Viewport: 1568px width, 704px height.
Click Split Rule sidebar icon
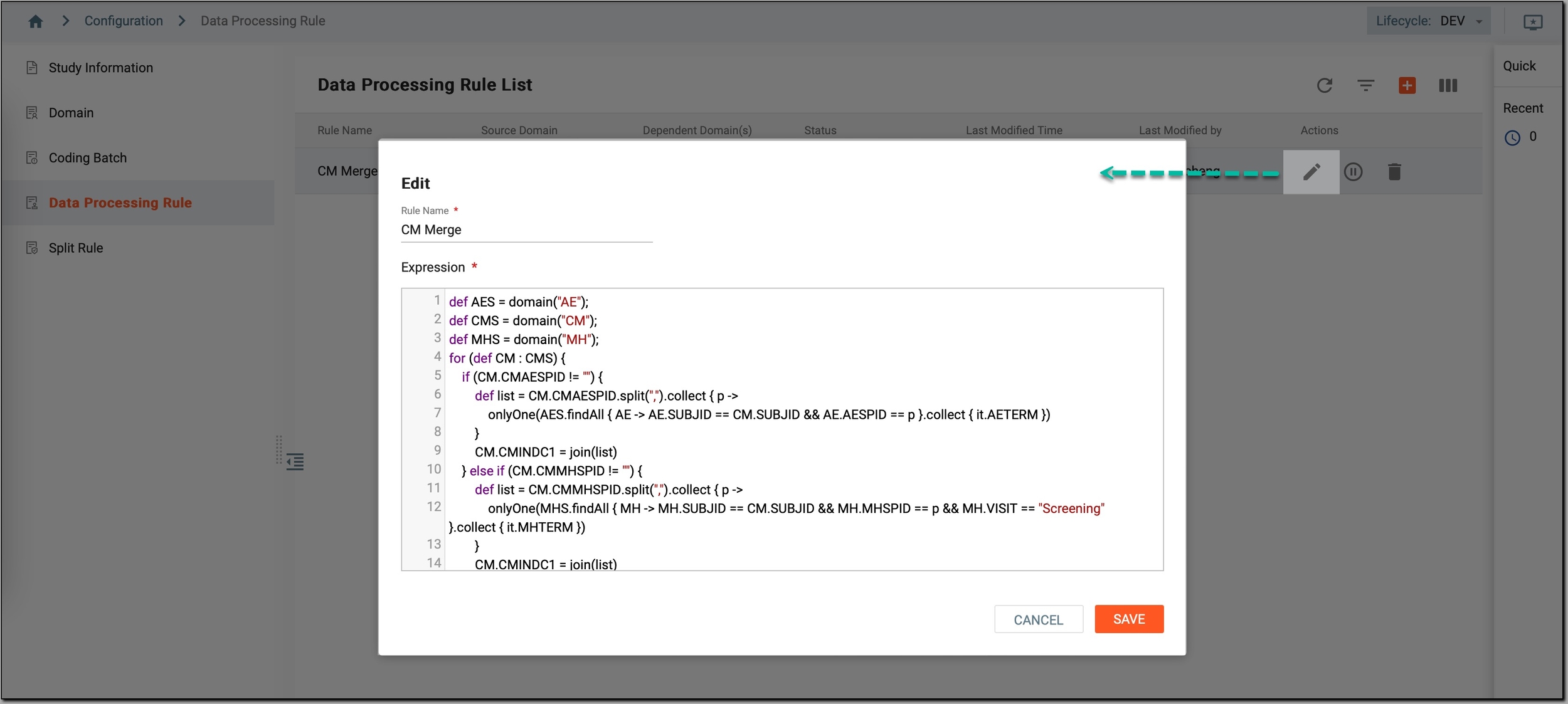32,248
